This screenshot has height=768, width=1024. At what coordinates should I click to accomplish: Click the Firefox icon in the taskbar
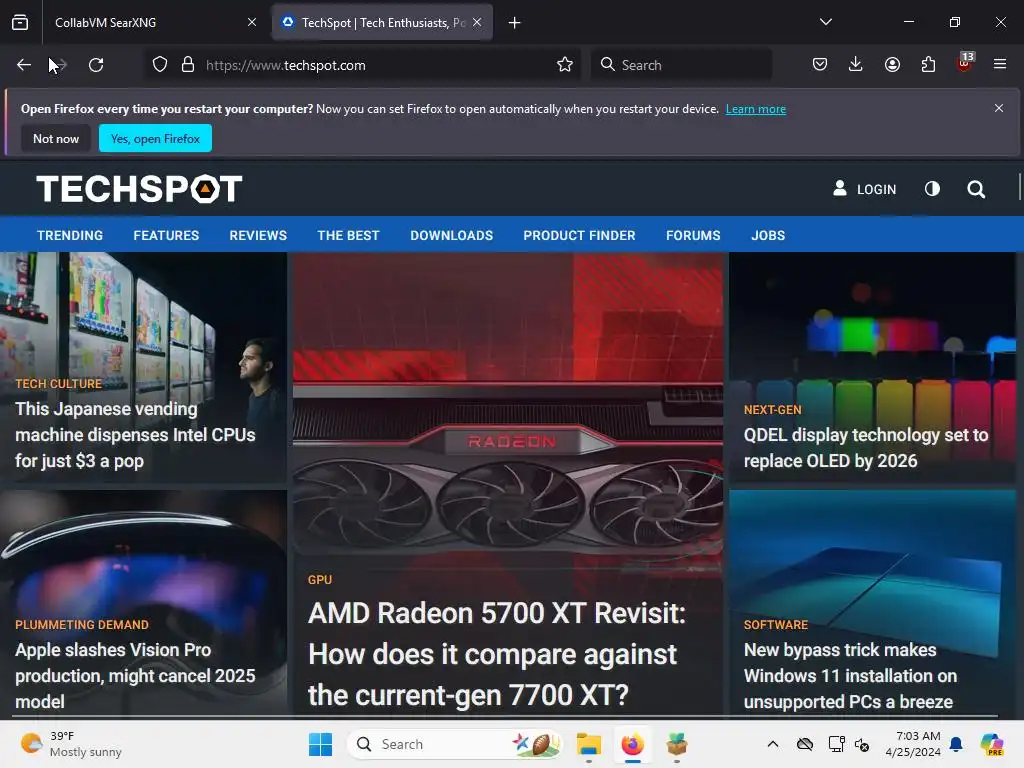(632, 744)
